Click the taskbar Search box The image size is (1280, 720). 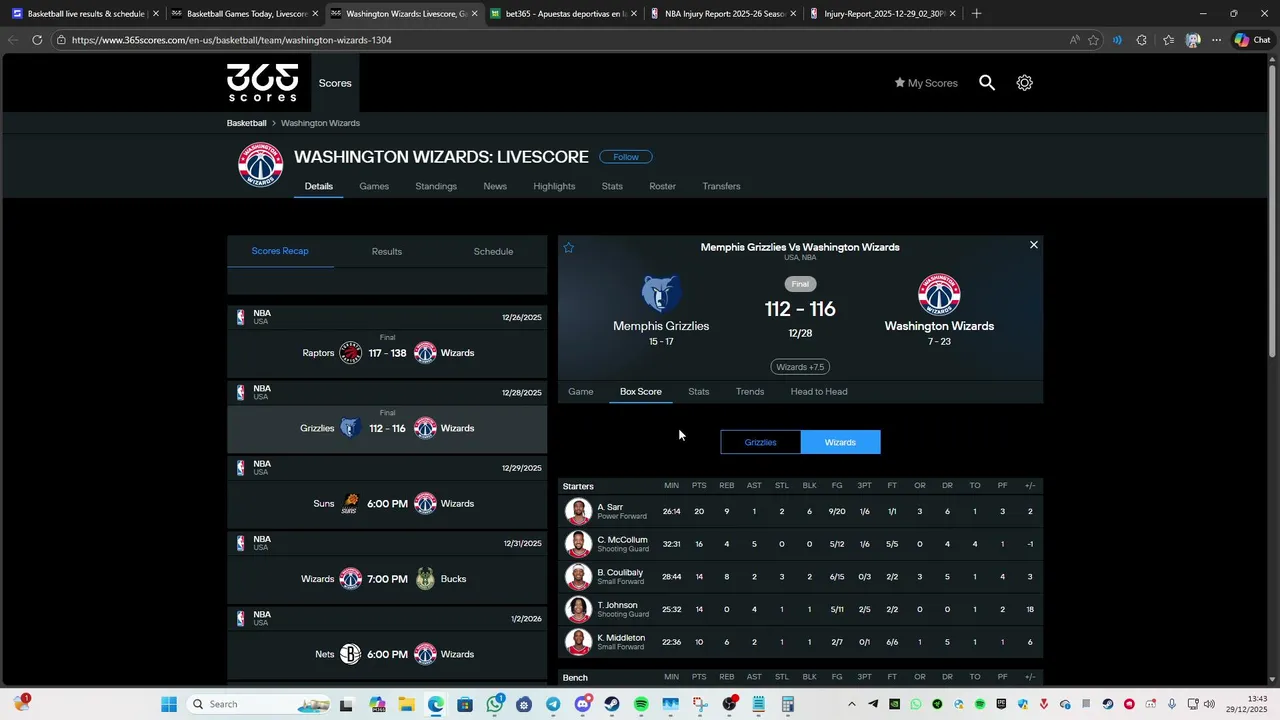257,704
